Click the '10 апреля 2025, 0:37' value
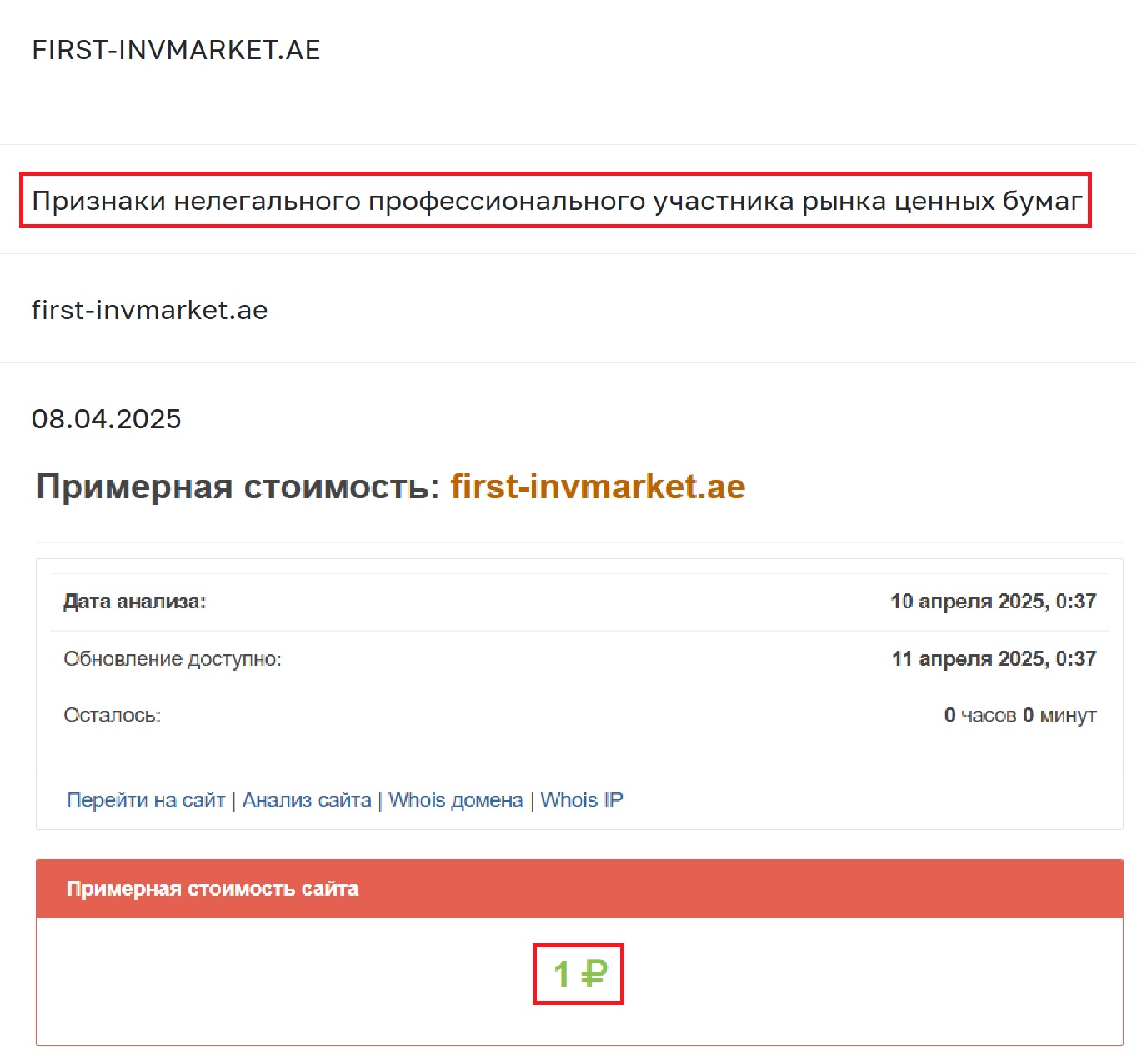Screen dimensions: 1137x1064 click(x=993, y=602)
